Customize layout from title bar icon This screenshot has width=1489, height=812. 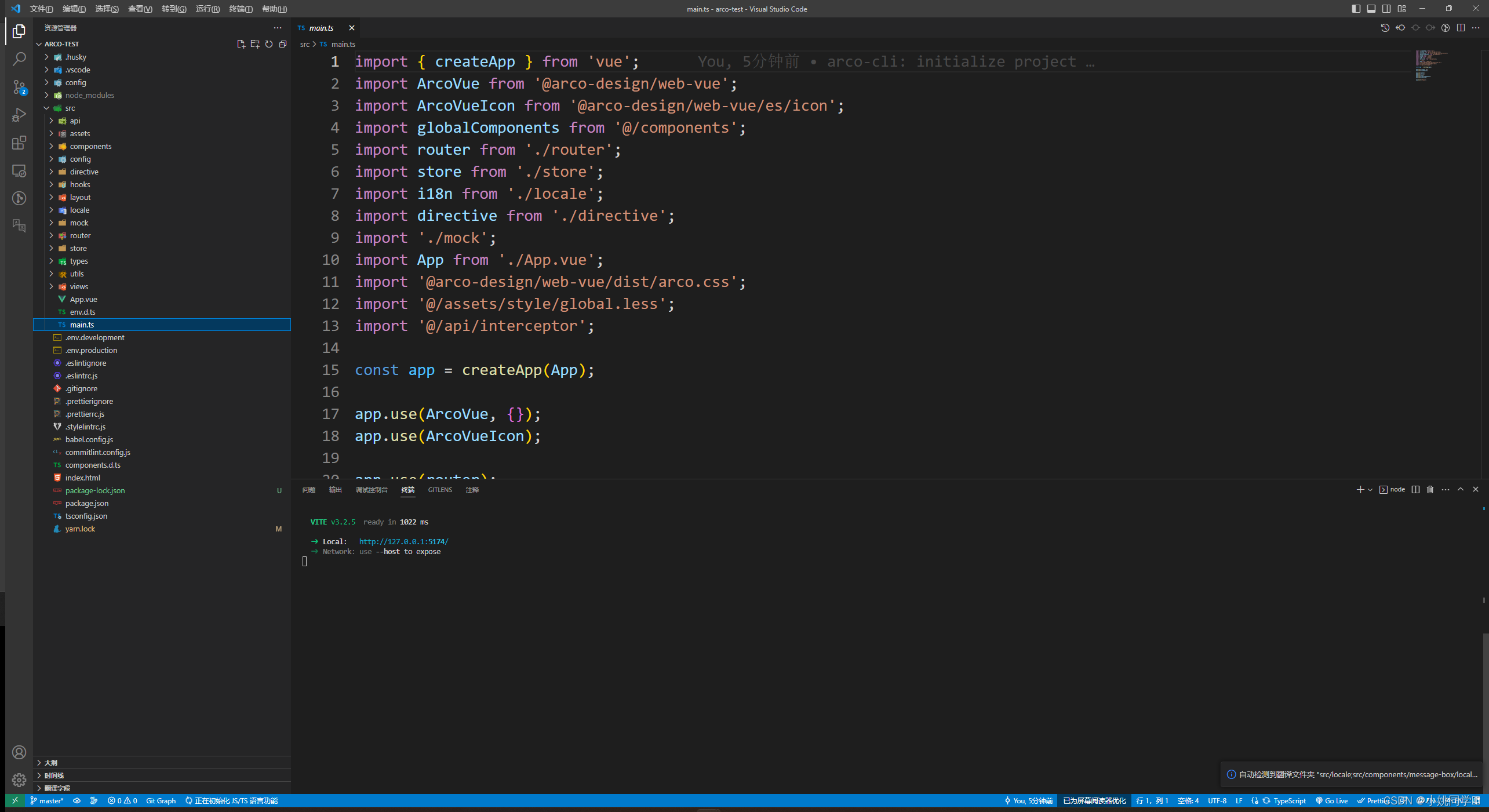(x=1401, y=9)
